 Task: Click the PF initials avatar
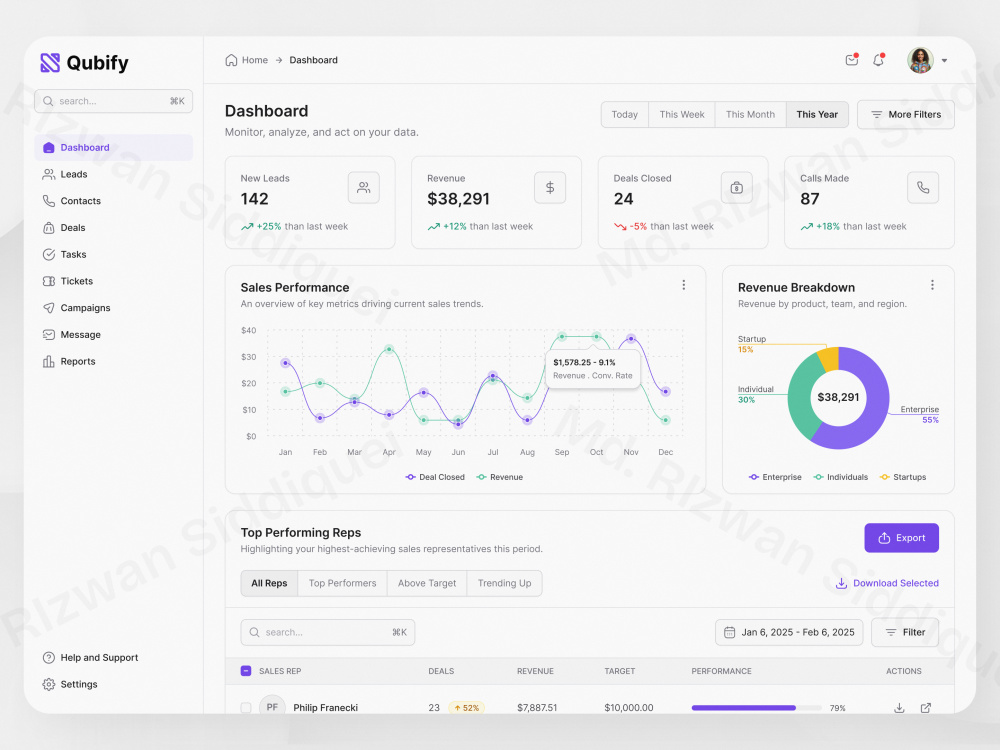(x=272, y=705)
